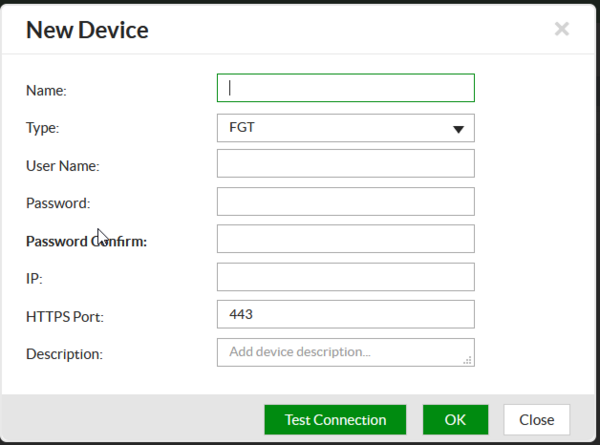Click the Description field resize handle
Image resolution: width=600 pixels, height=445 pixels.
tap(467, 361)
